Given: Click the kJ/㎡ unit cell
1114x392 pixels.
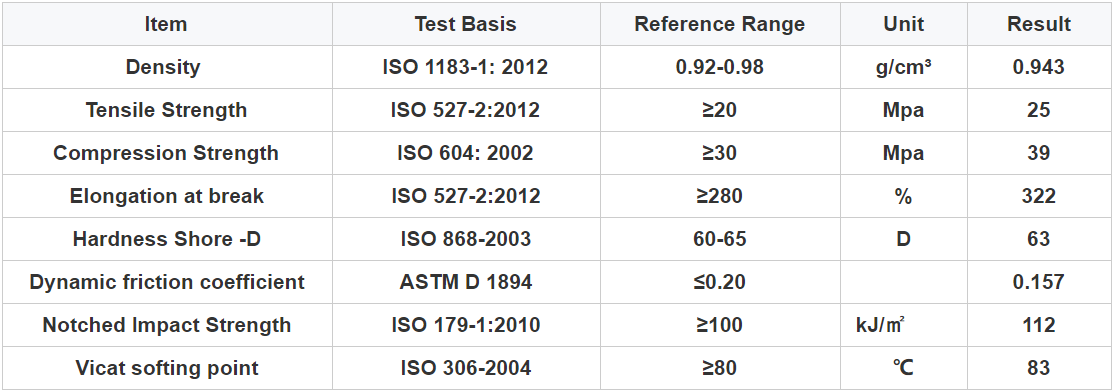Looking at the screenshot, I should tap(904, 325).
